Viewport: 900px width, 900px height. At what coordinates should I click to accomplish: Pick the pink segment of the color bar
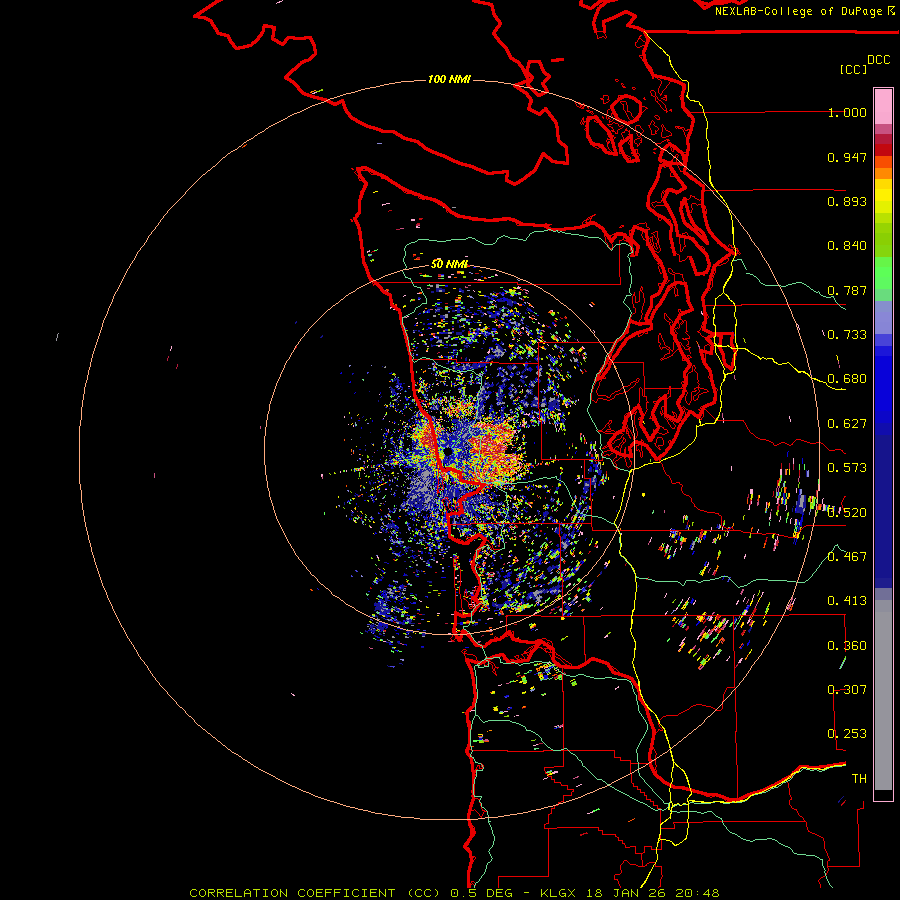click(x=883, y=107)
